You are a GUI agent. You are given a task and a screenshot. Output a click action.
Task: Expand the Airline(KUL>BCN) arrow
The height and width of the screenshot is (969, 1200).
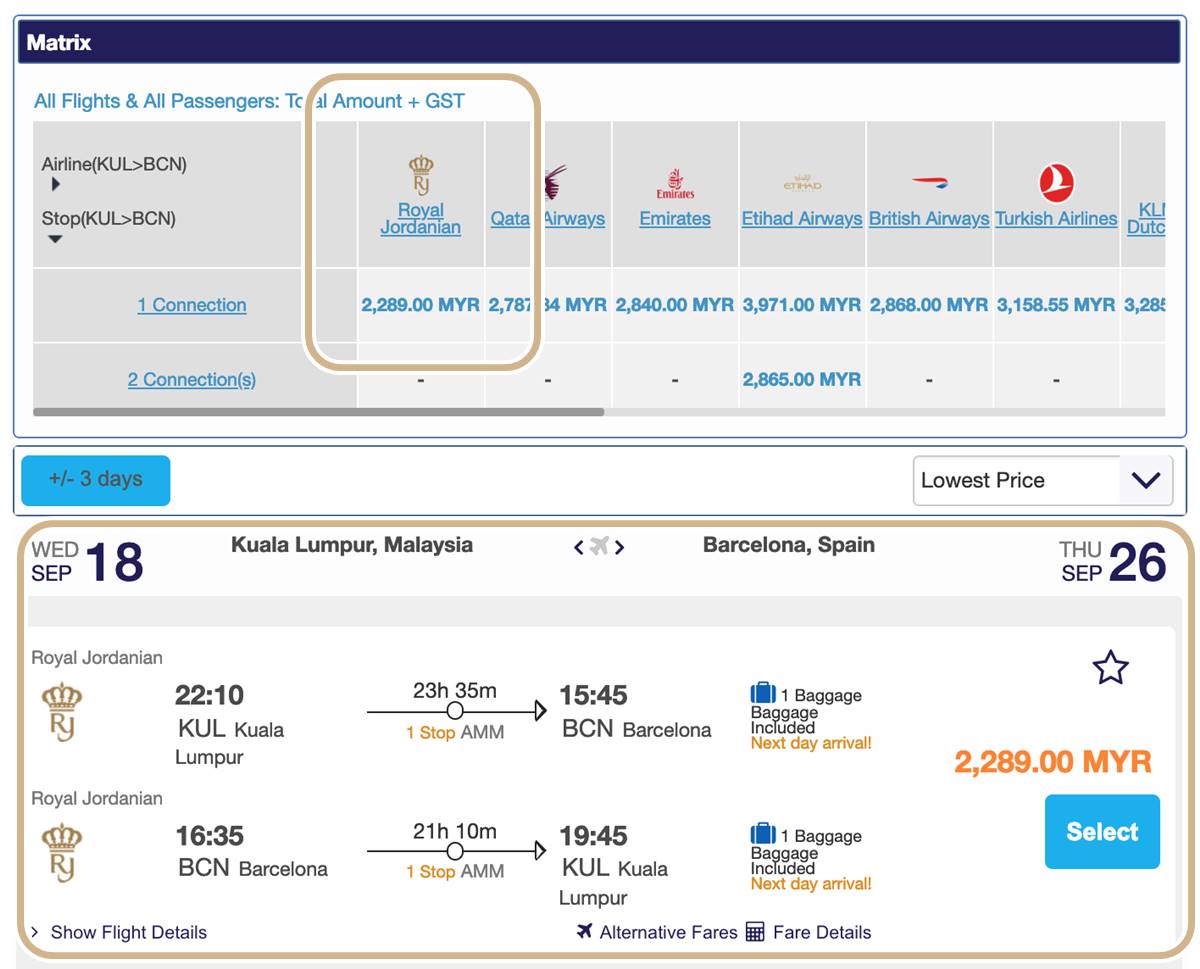click(x=55, y=185)
